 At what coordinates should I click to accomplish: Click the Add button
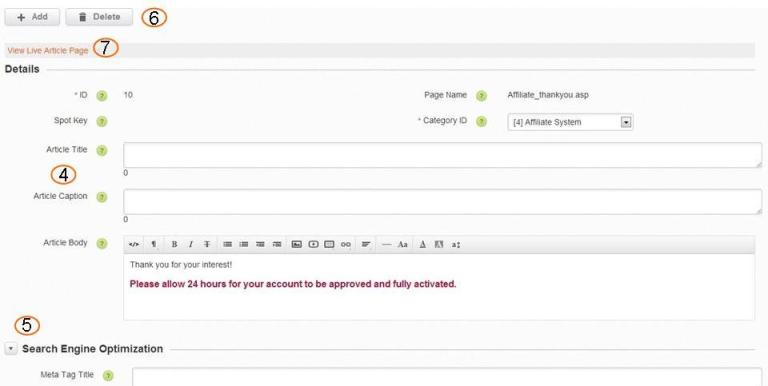(32, 17)
